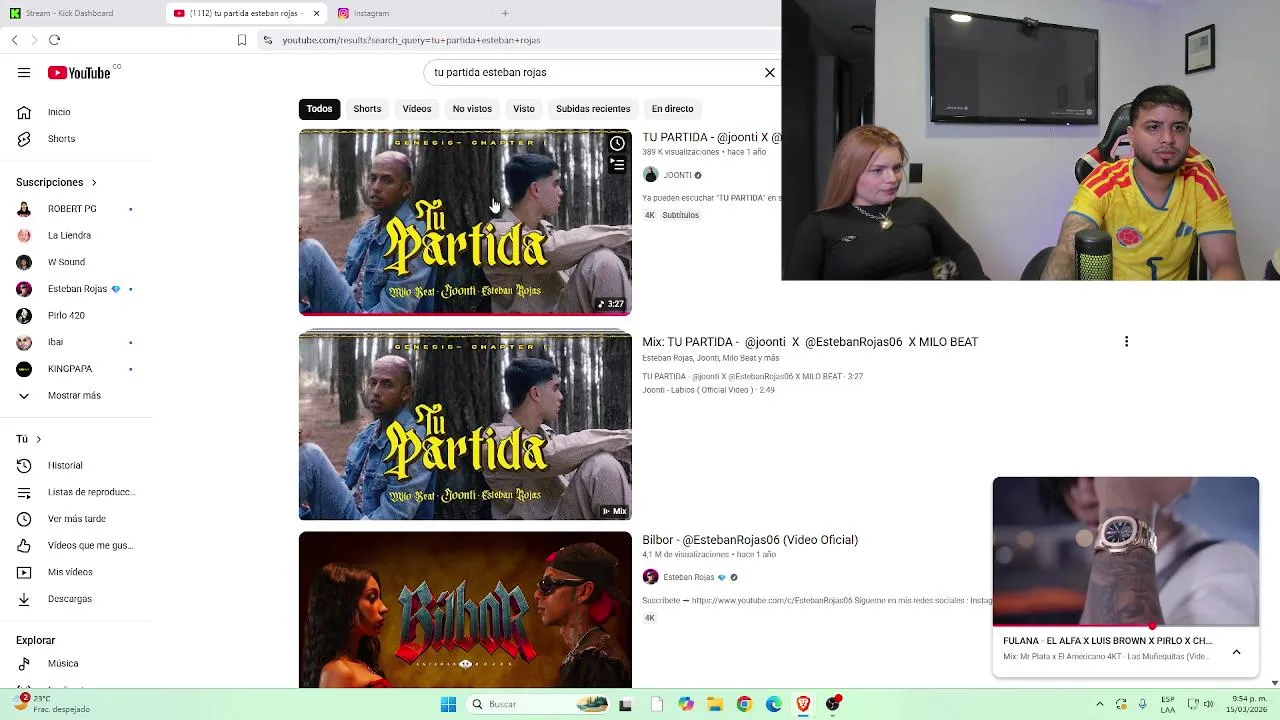The height and width of the screenshot is (720, 1280).
Task: Select the Vídeos filter chip
Action: [417, 109]
